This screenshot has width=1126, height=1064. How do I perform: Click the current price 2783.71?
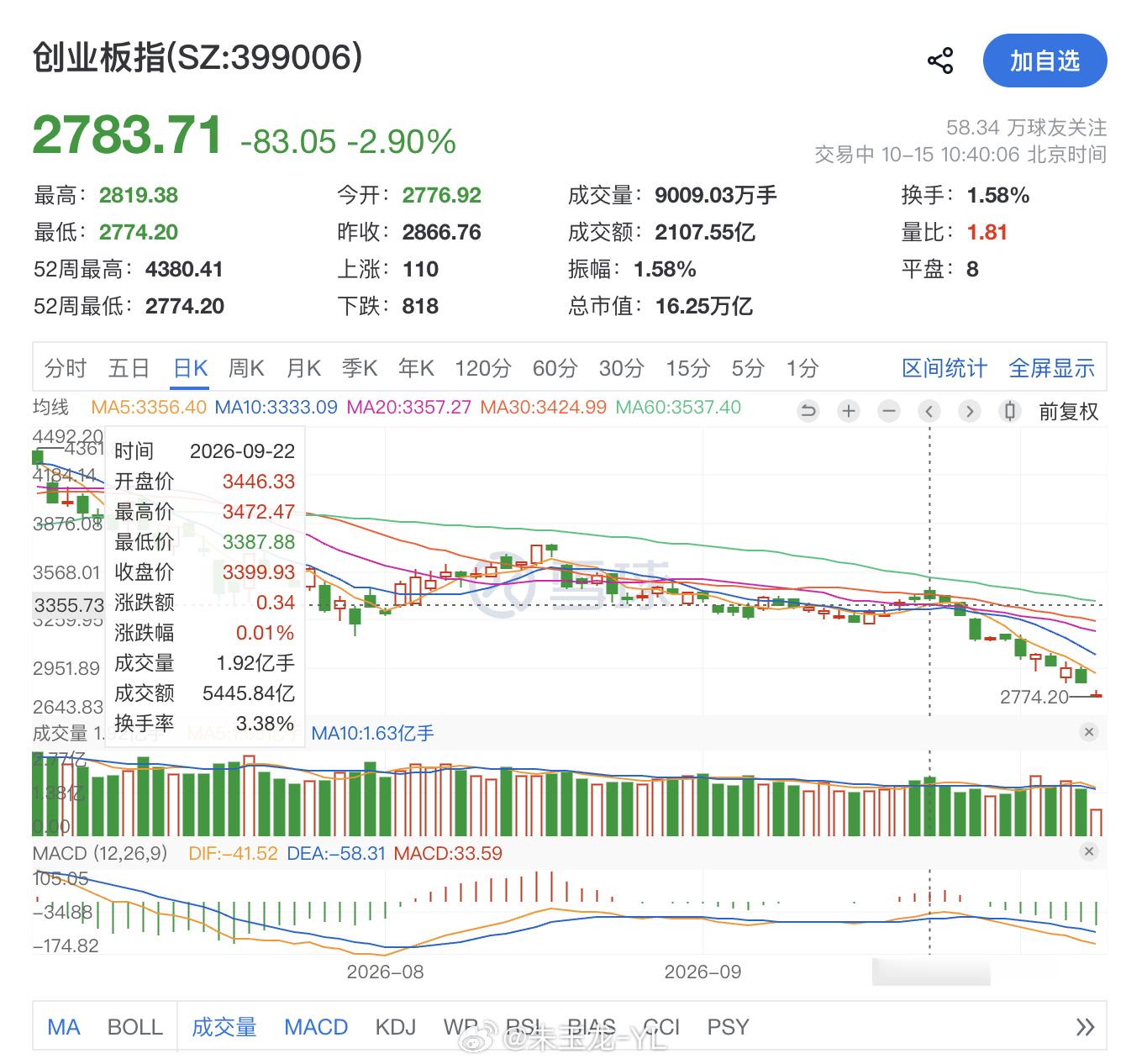[x=128, y=135]
